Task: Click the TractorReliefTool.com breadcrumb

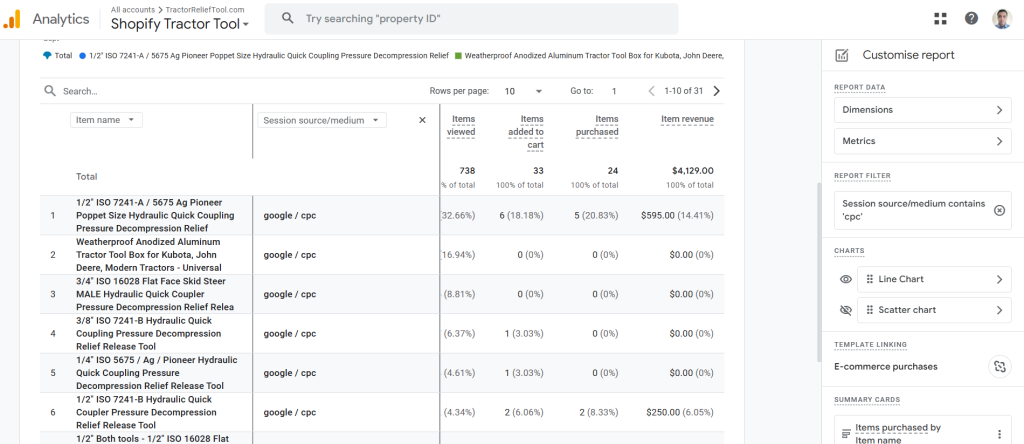Action: click(x=205, y=10)
